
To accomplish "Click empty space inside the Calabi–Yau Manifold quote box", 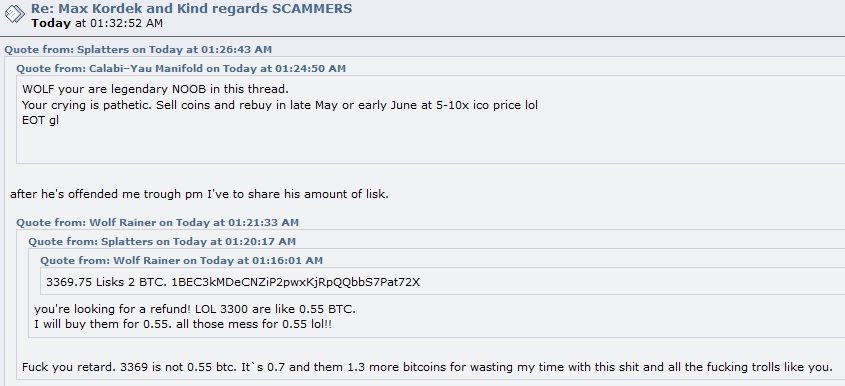I will point(431,146).
